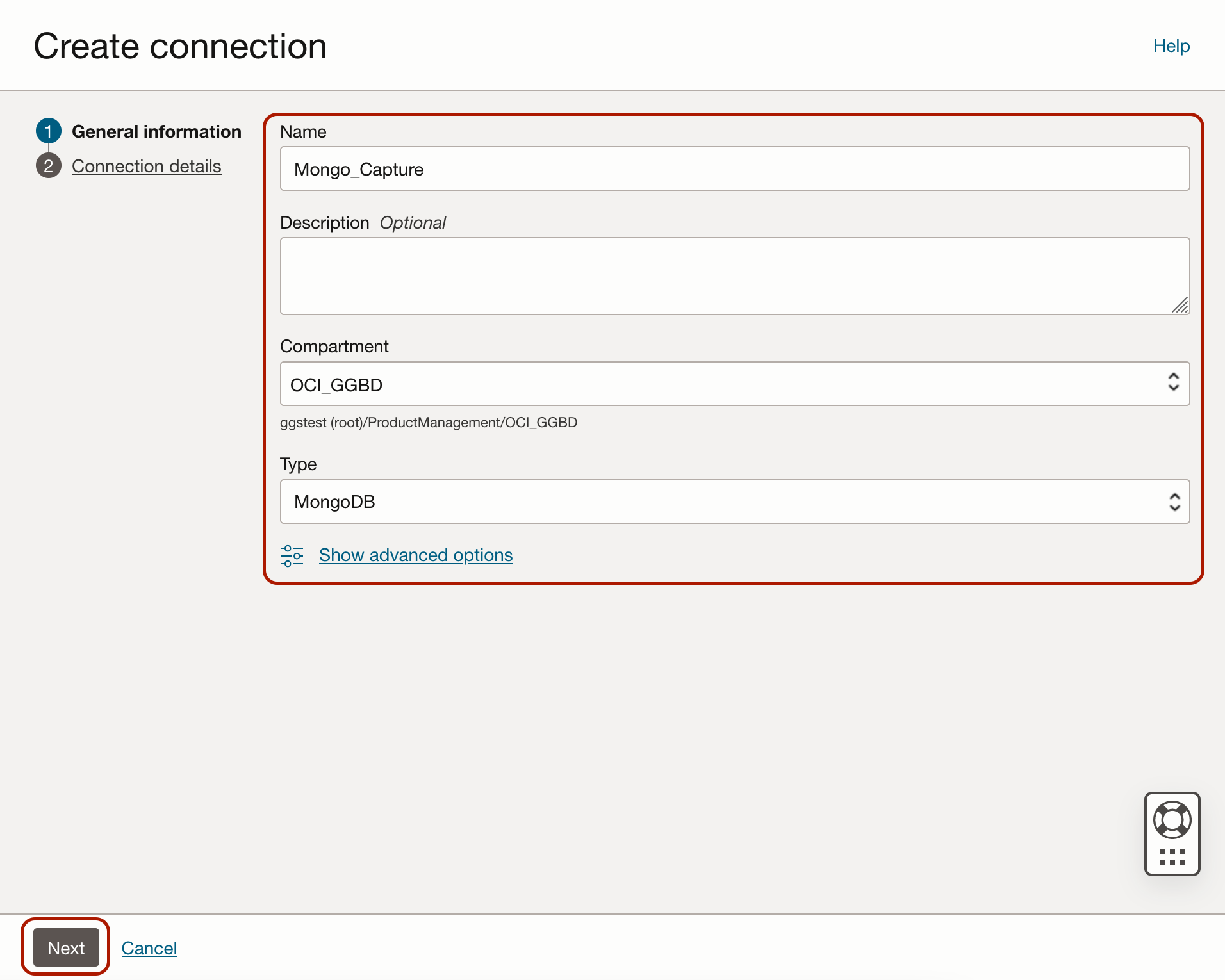Screen dimensions: 1225x980
Task: Click the Type field up-down arrows
Action: click(1174, 502)
